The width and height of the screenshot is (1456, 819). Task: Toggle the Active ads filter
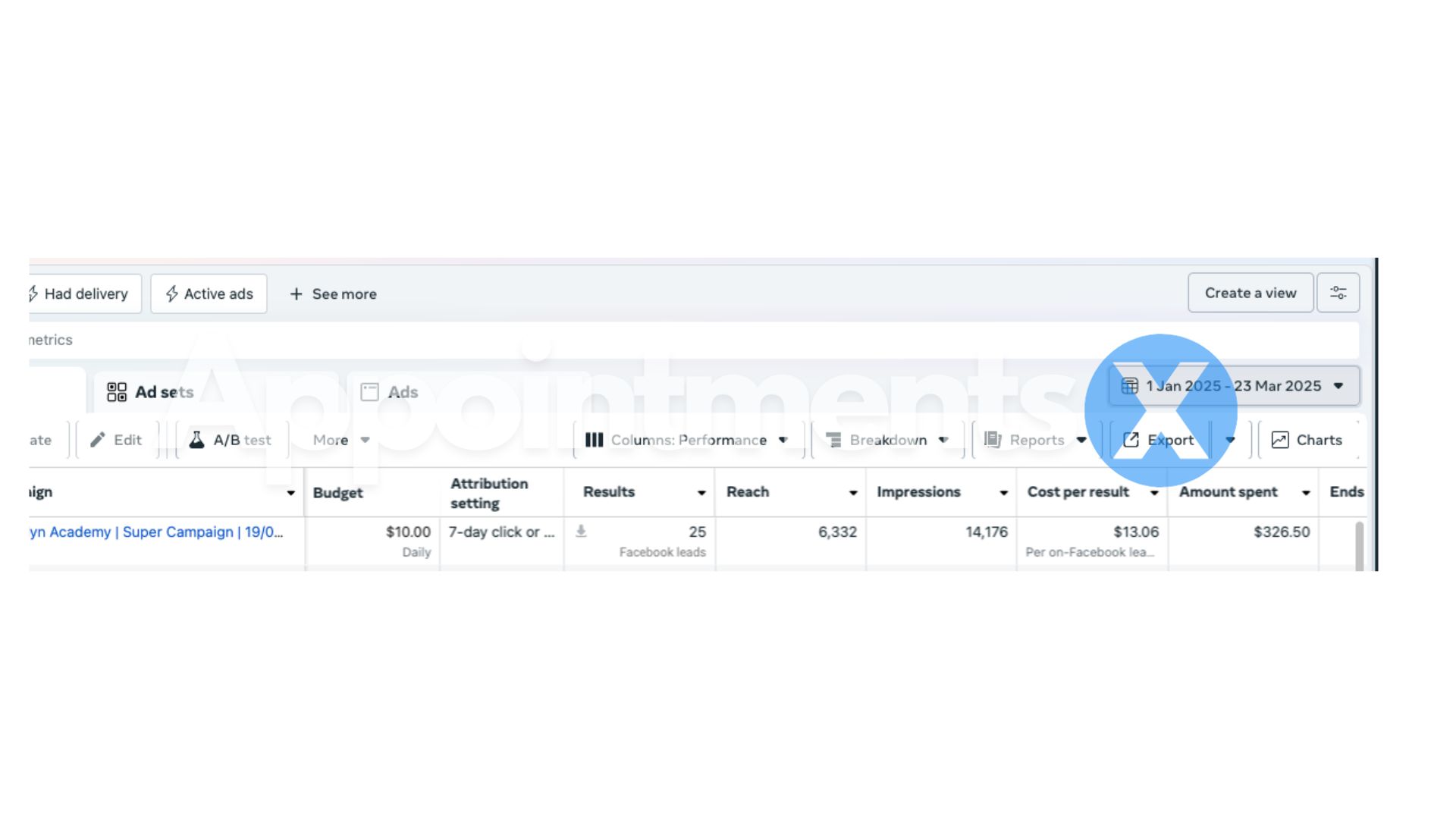[x=209, y=293]
